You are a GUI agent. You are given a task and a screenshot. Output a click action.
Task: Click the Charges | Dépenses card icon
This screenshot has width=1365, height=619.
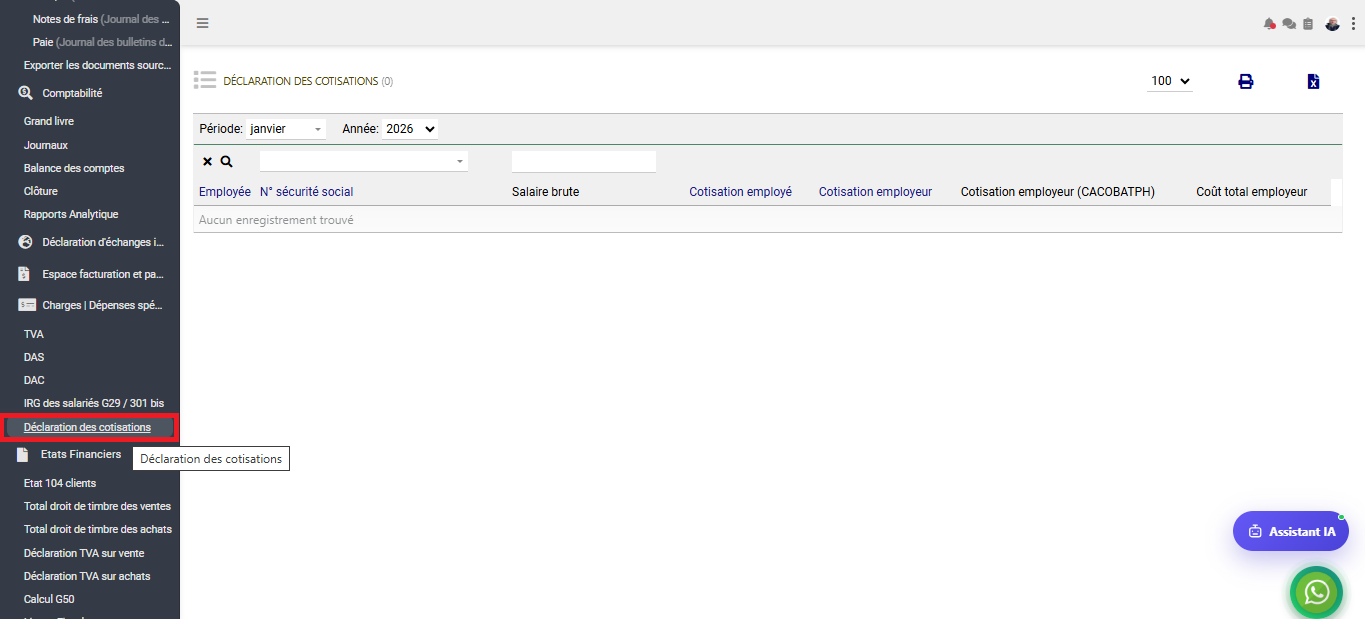point(27,305)
